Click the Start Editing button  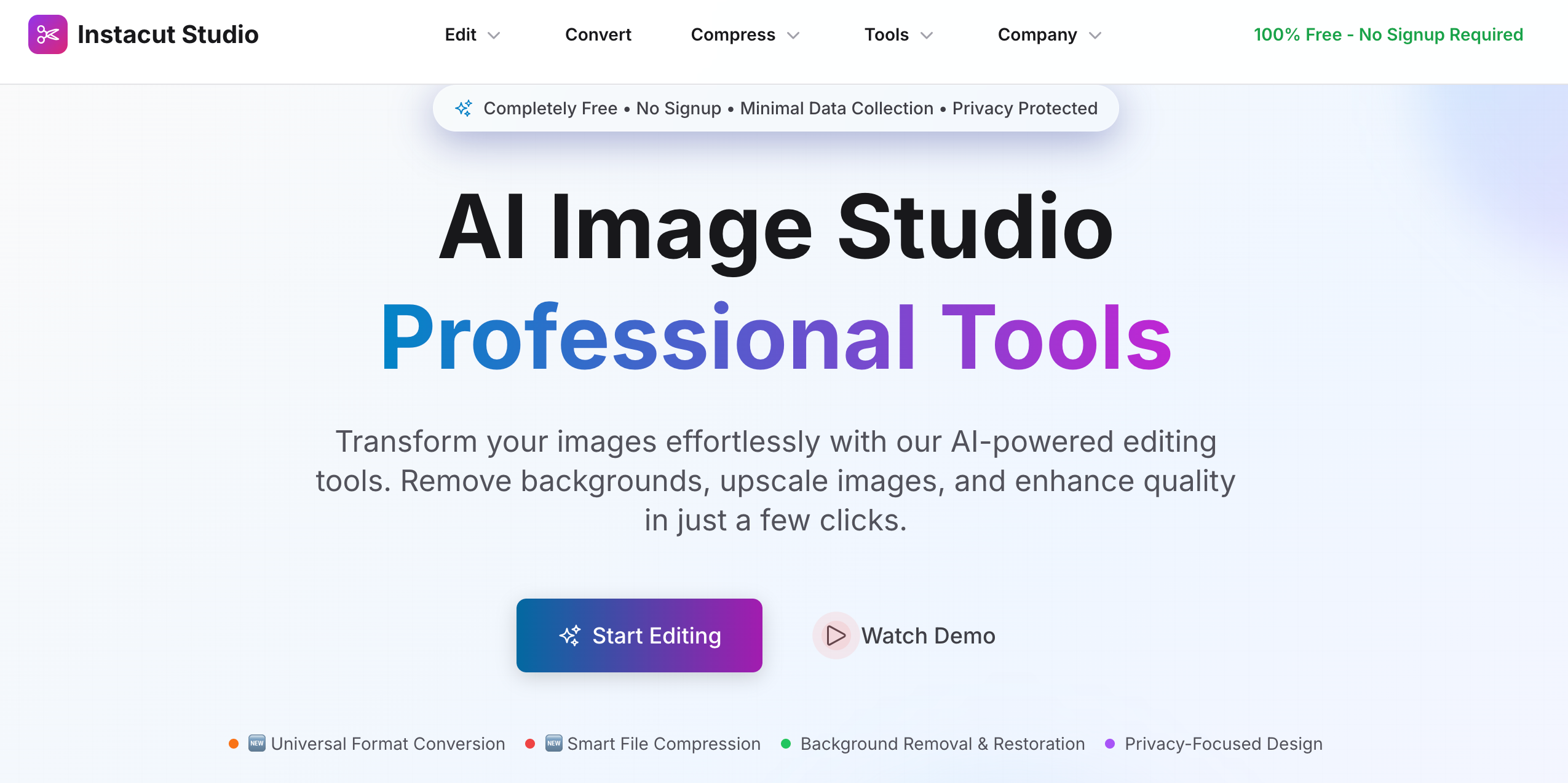[x=638, y=635]
